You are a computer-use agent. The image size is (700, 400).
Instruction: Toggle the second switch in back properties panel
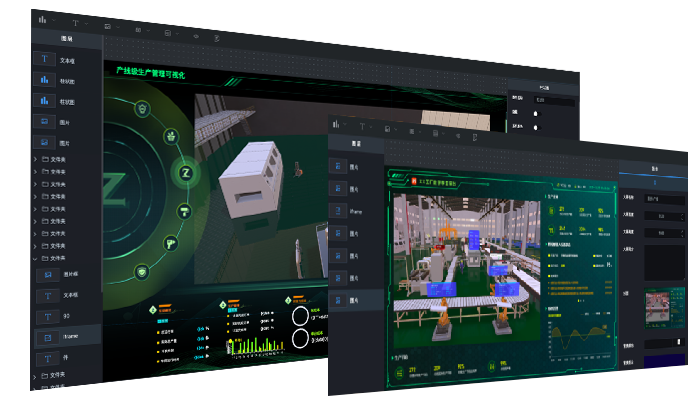(x=537, y=127)
